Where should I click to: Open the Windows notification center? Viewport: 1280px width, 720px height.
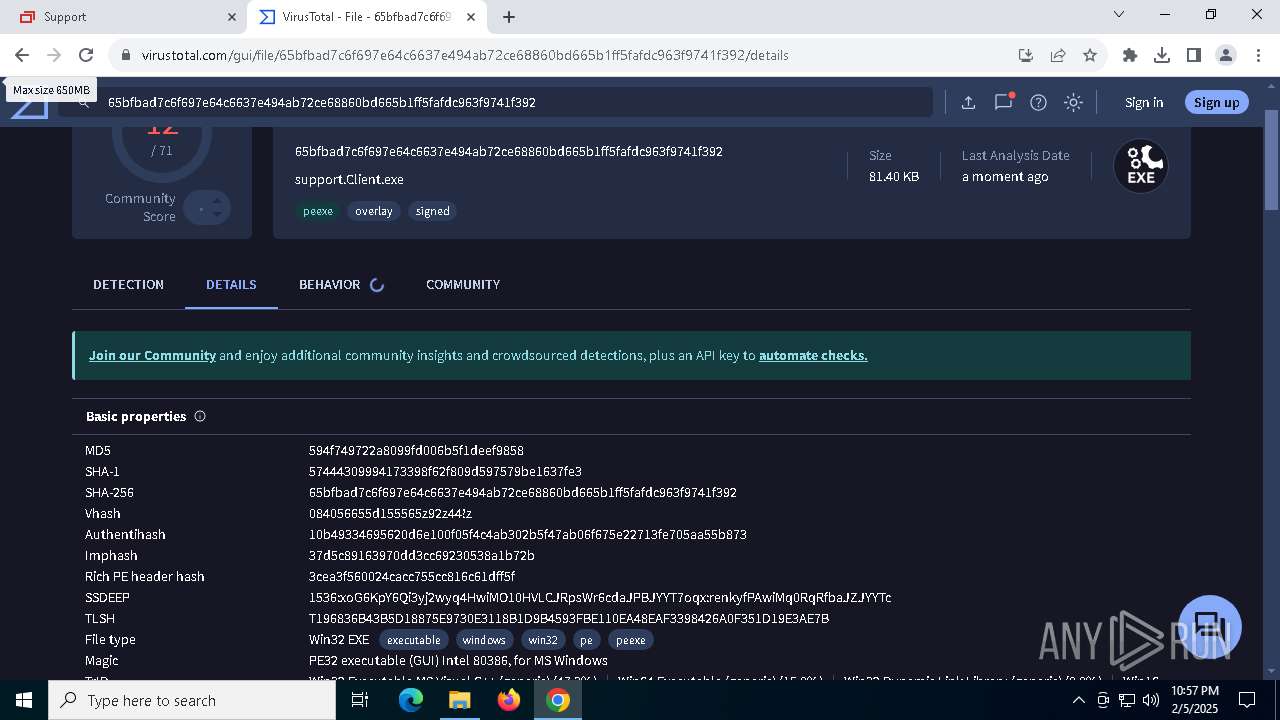coord(1247,700)
